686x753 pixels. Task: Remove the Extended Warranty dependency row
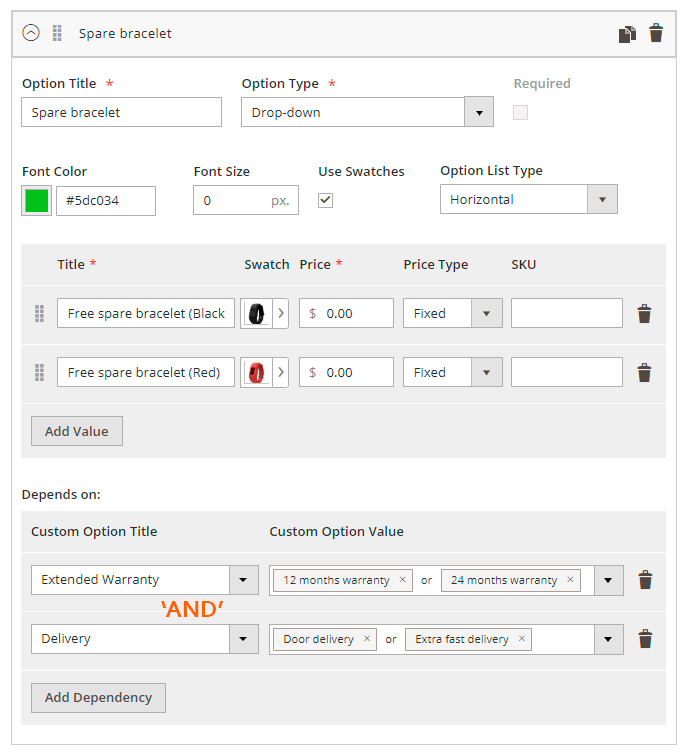(645, 580)
